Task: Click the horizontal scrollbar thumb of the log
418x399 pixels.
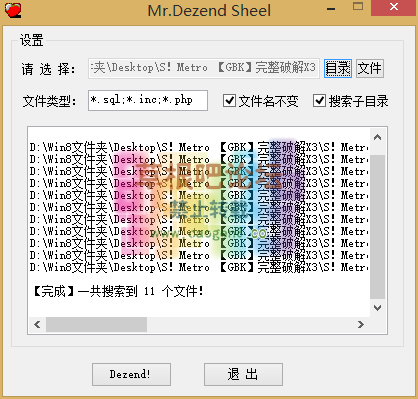Action: click(96, 324)
